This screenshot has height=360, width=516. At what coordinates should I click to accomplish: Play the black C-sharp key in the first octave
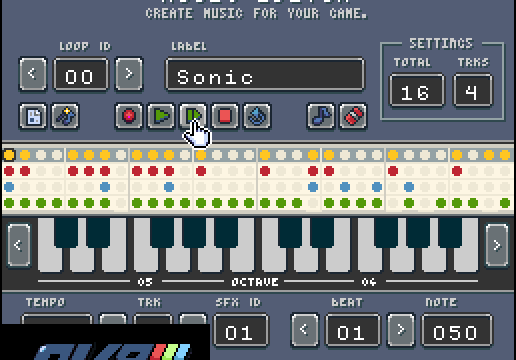[66, 233]
